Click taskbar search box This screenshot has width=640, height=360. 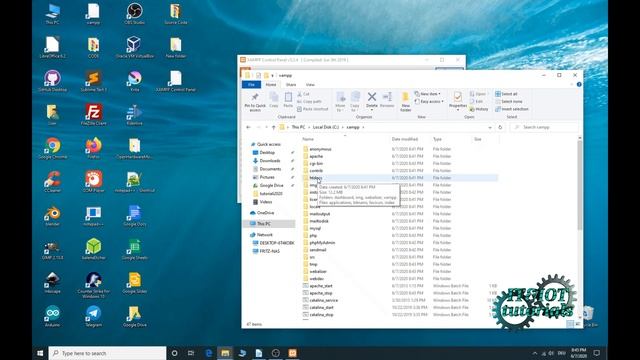107,353
